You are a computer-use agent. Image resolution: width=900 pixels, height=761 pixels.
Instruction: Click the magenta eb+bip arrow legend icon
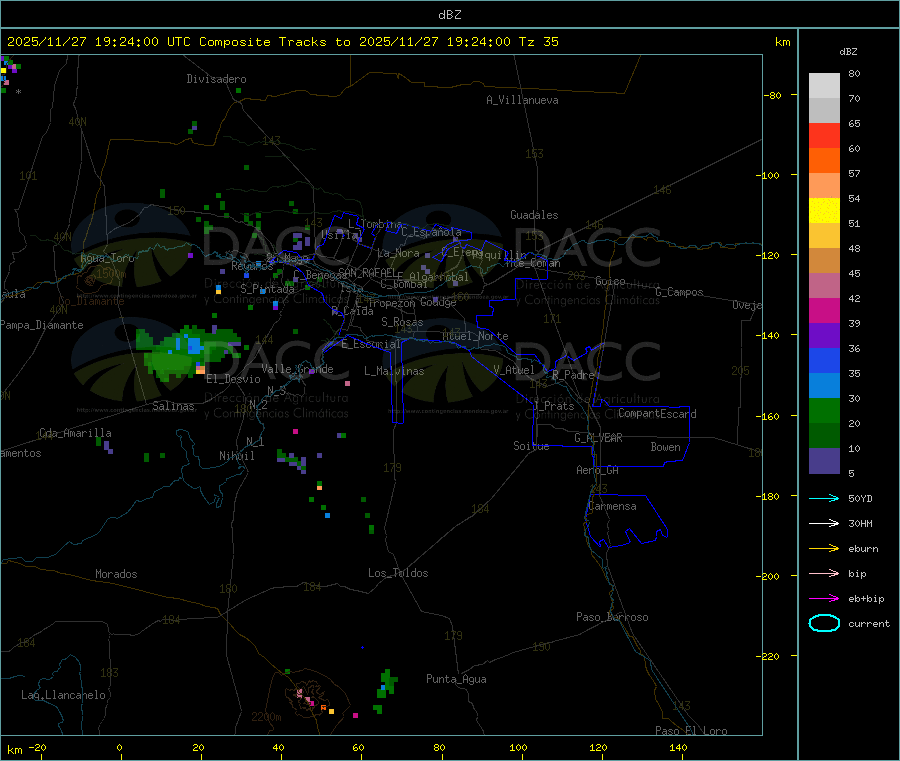click(824, 599)
